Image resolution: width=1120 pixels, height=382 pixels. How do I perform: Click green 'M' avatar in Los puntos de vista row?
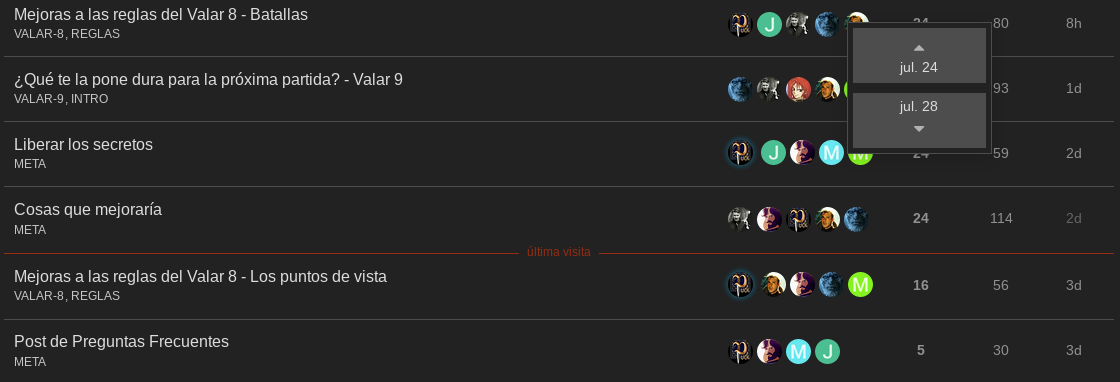pyautogui.click(x=861, y=284)
